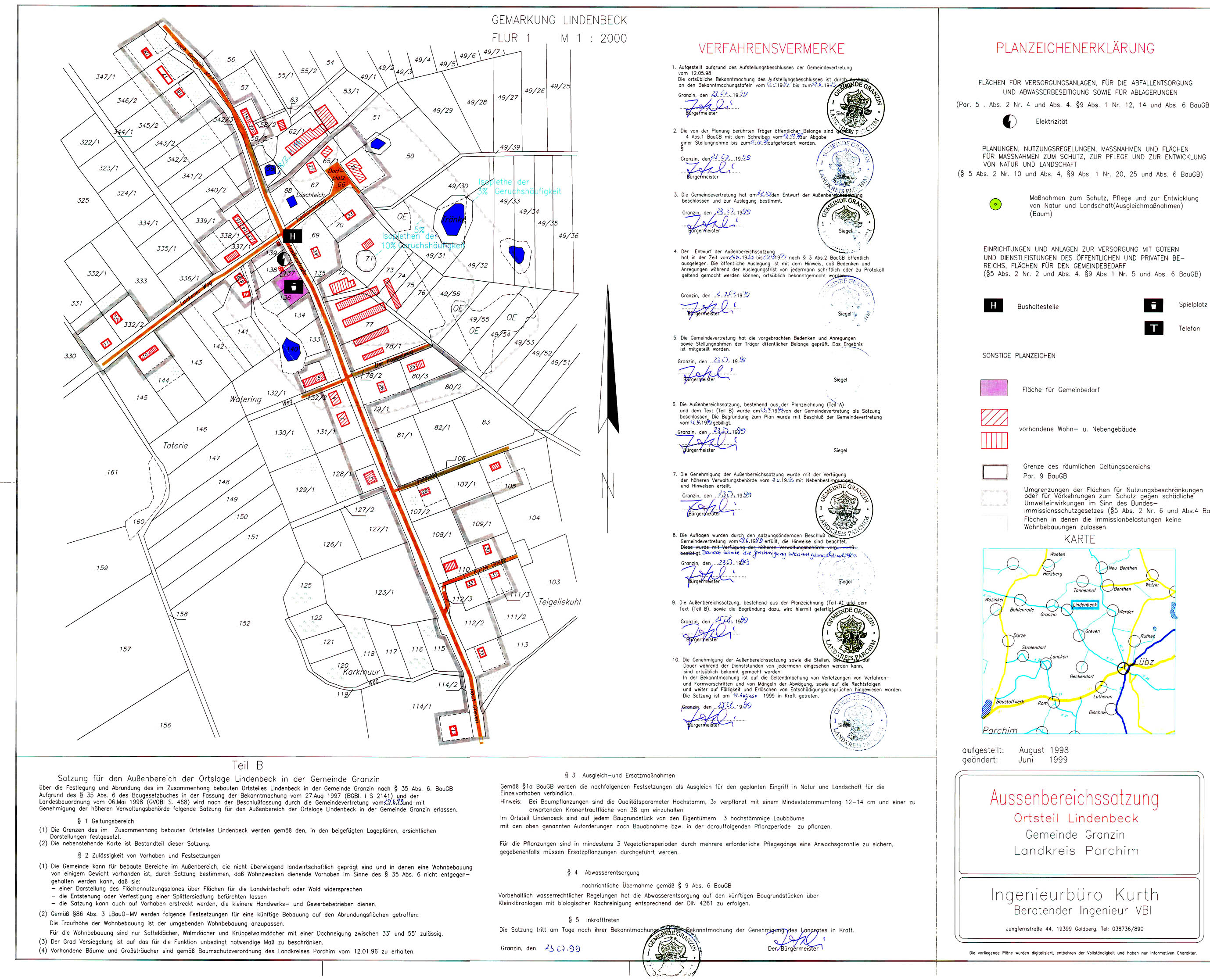Click the red diagonal-hatched building swatch in legend
1210x980 pixels.
(x=995, y=417)
